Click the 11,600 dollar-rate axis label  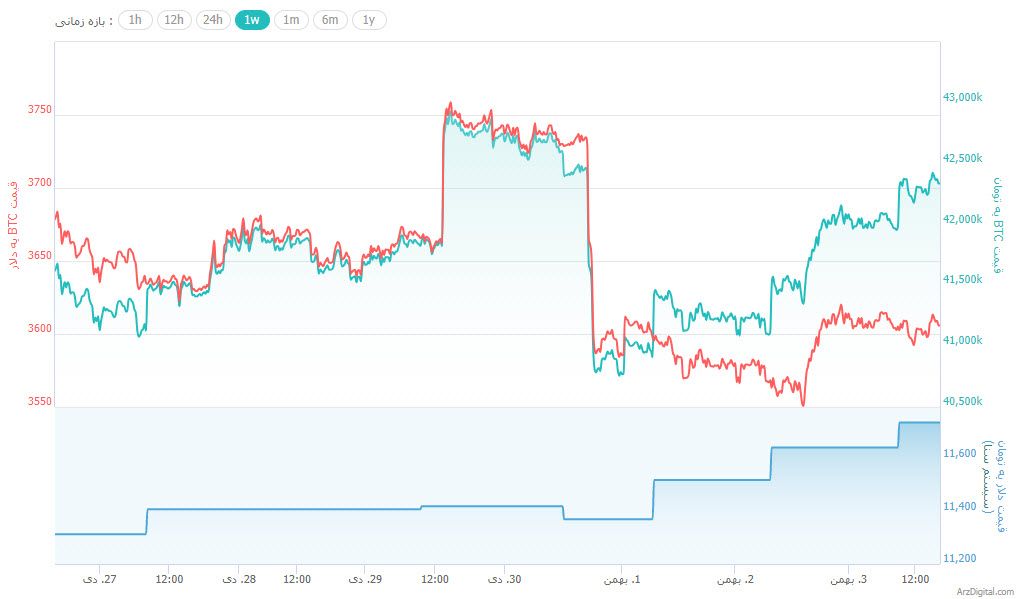[960, 454]
